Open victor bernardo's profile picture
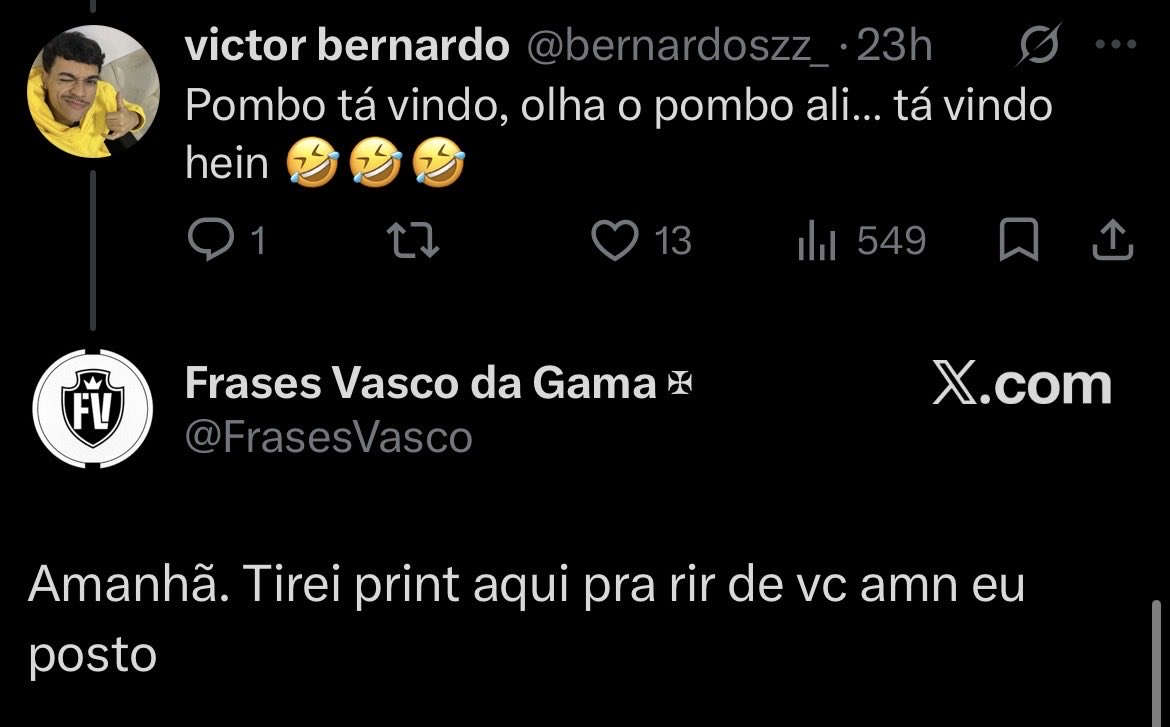The height and width of the screenshot is (727, 1170). 93,92
